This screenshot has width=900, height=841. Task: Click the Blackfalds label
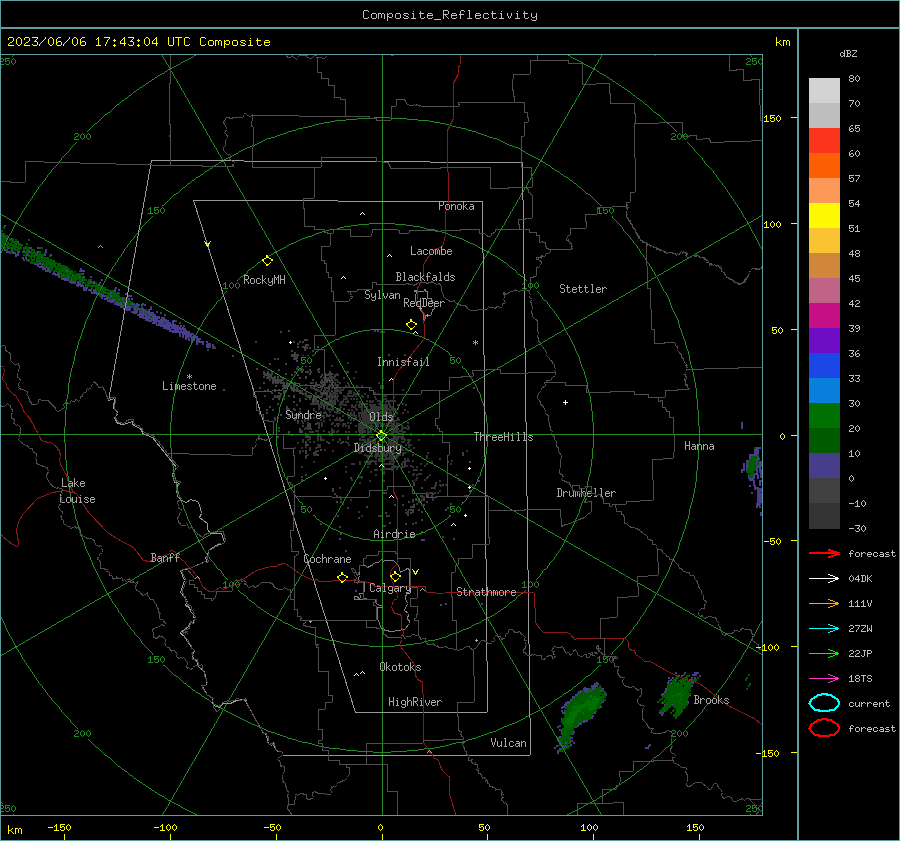[425, 277]
